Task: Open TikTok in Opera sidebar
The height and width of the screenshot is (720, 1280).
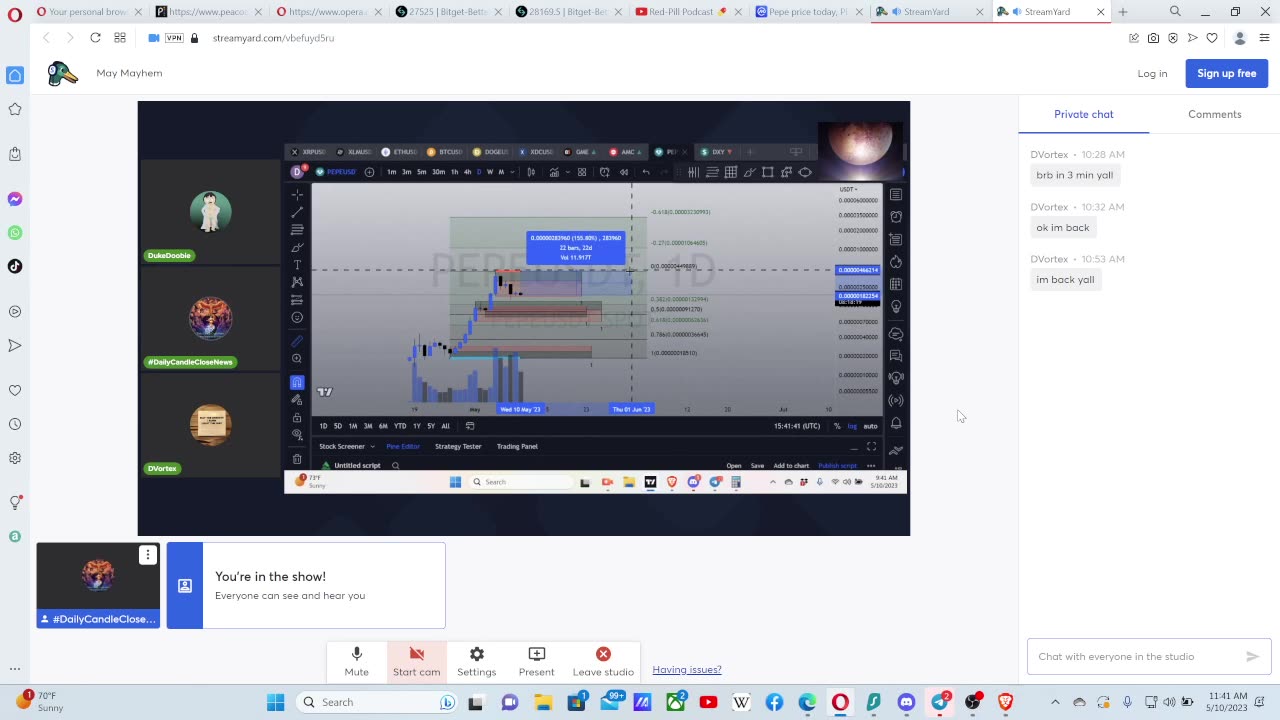Action: 15,266
